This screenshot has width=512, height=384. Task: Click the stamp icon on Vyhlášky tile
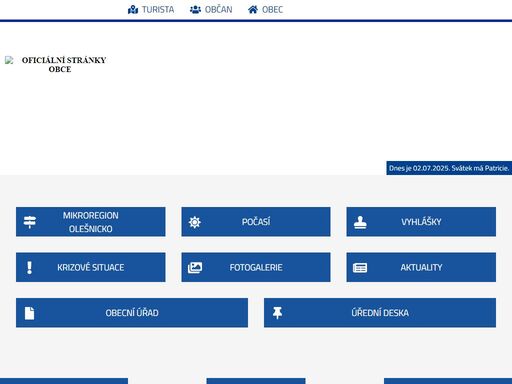360,222
